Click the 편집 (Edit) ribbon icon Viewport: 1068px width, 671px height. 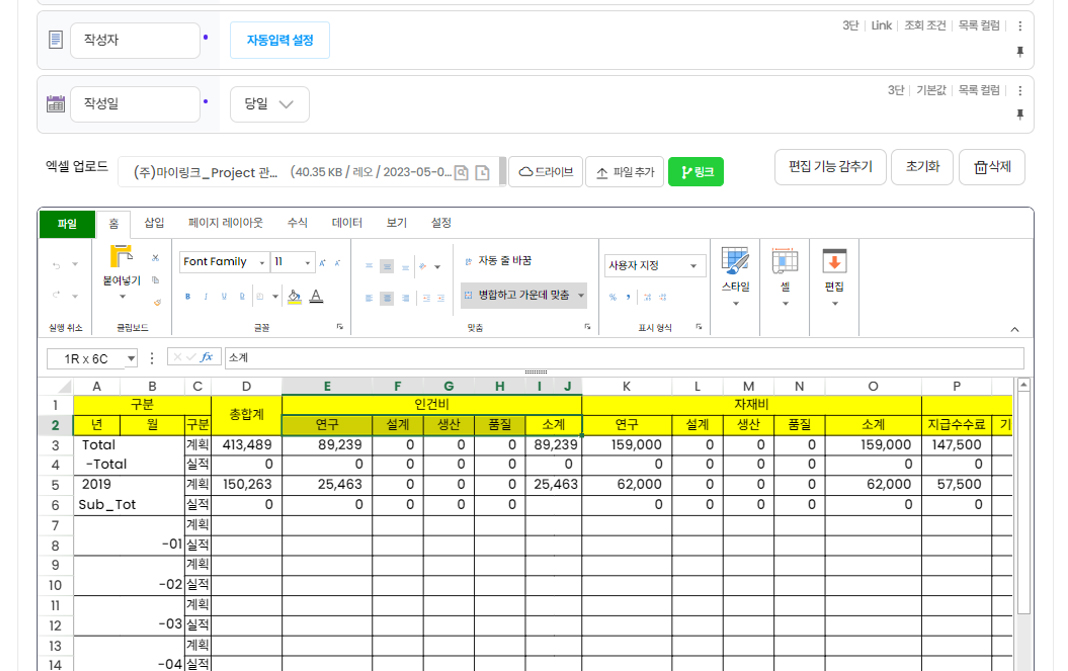click(x=834, y=262)
